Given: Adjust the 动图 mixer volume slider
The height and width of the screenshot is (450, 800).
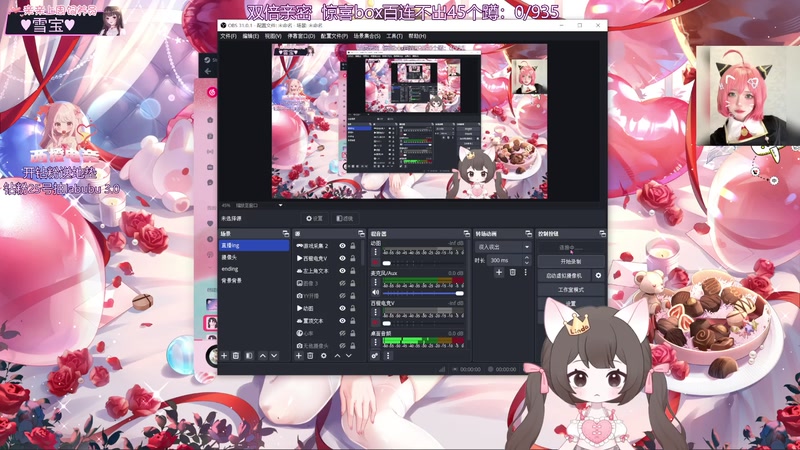Looking at the screenshot, I should tap(423, 263).
